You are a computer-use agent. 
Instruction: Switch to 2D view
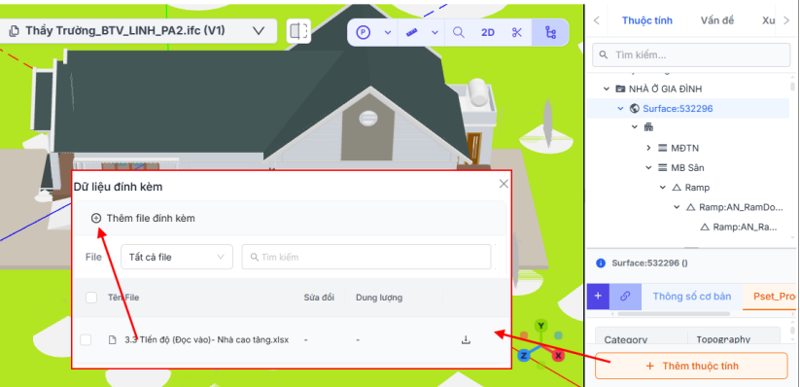tap(488, 33)
